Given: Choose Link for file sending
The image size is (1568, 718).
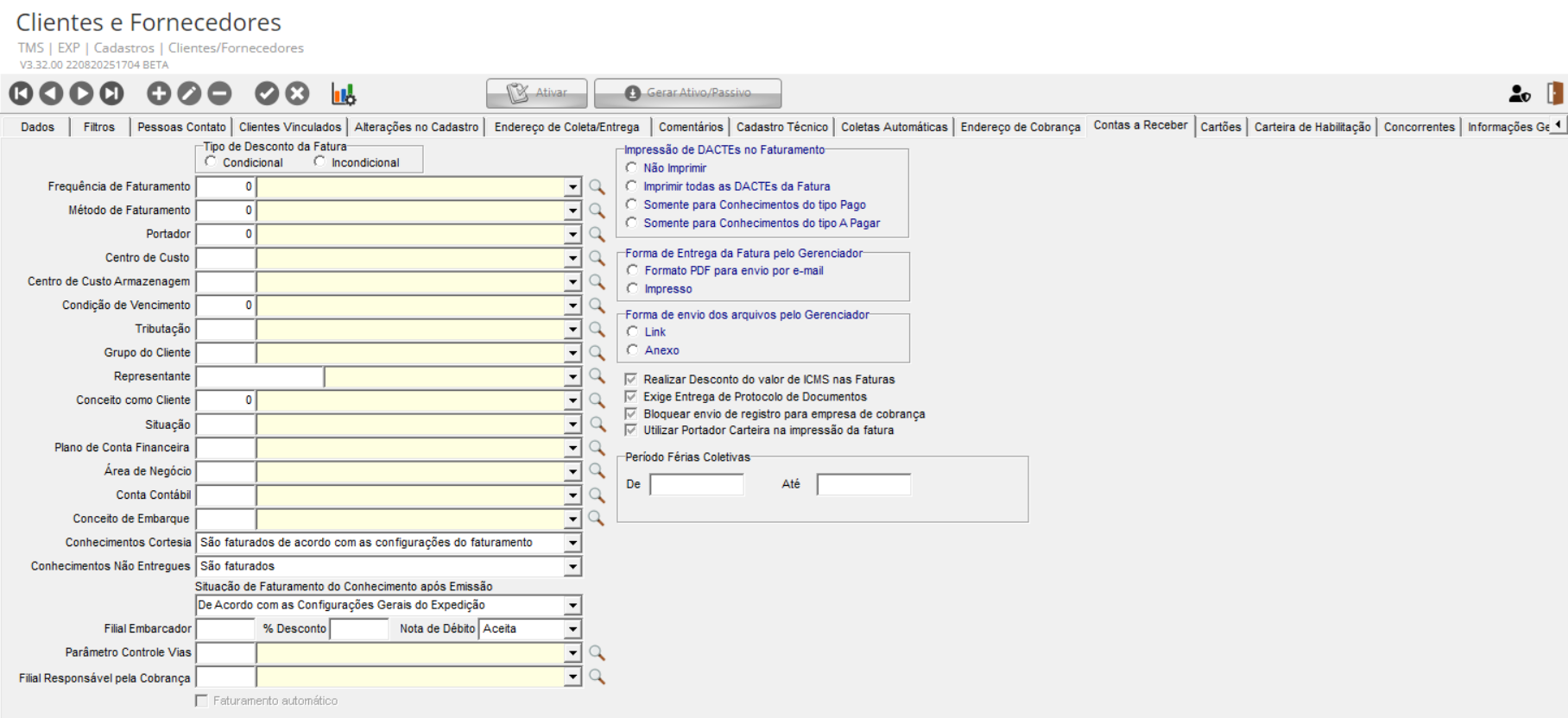Looking at the screenshot, I should coord(633,332).
